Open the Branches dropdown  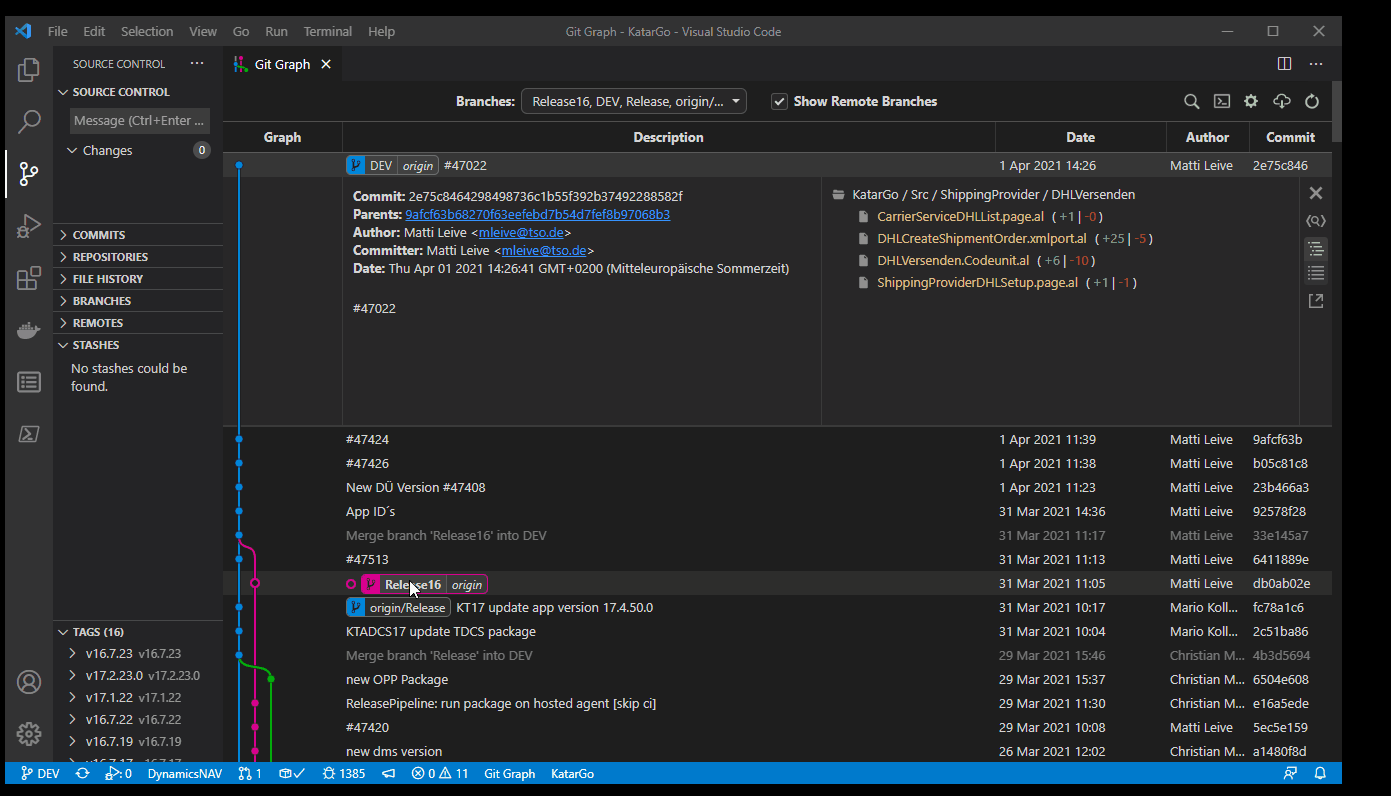634,101
